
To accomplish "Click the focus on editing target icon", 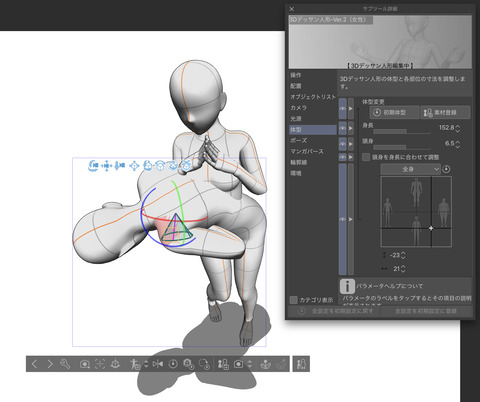I will (100, 364).
